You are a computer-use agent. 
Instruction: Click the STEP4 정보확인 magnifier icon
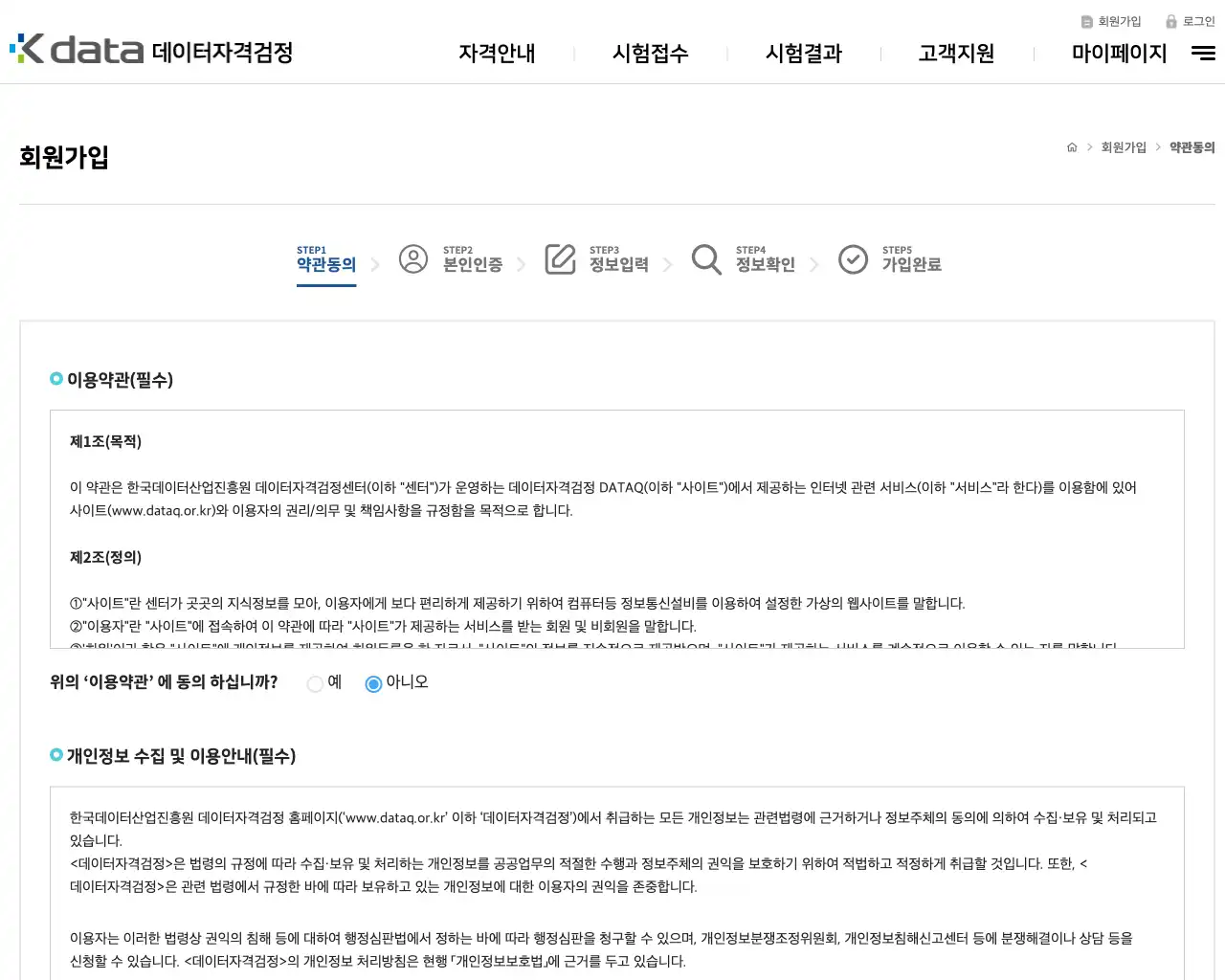coord(706,258)
